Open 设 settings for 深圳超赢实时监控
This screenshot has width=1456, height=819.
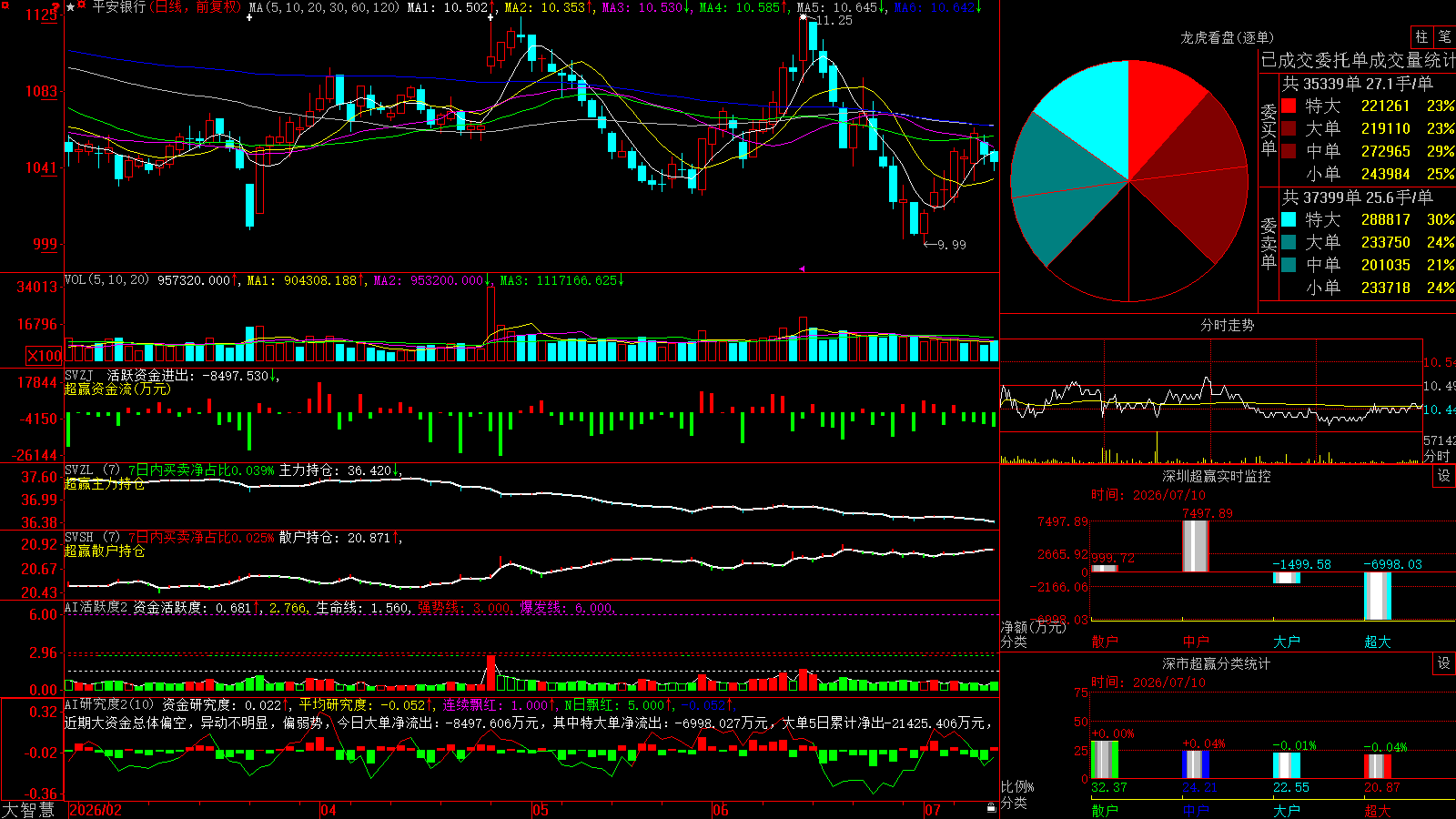[x=1444, y=476]
